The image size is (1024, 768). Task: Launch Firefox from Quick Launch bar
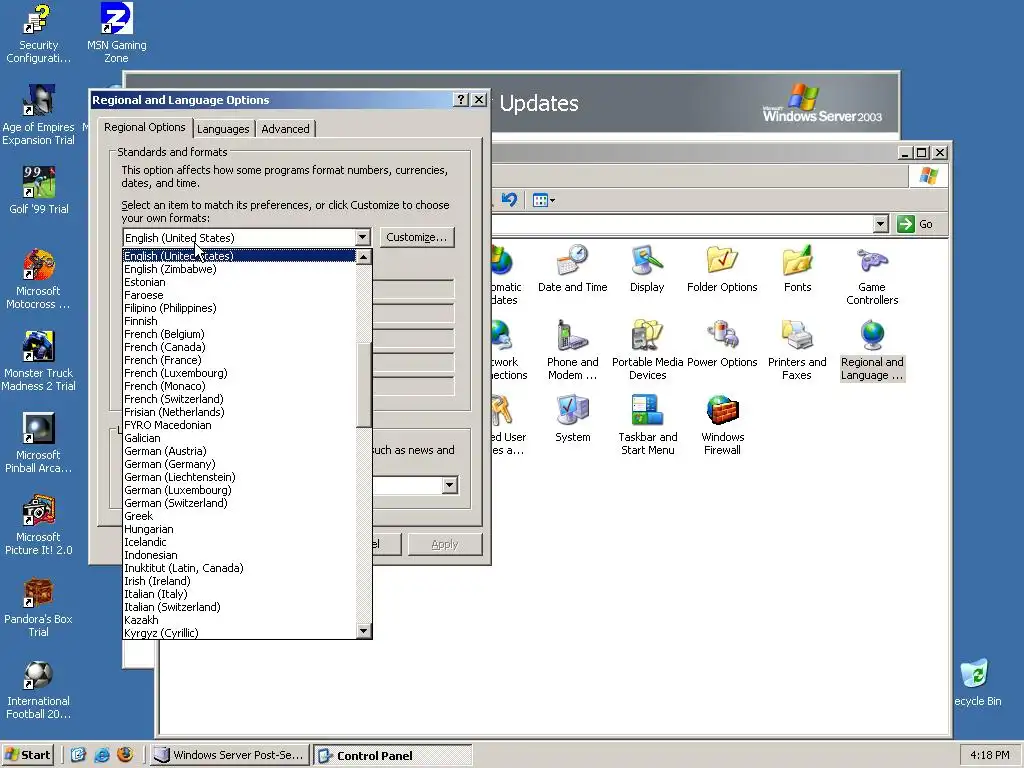(125, 755)
